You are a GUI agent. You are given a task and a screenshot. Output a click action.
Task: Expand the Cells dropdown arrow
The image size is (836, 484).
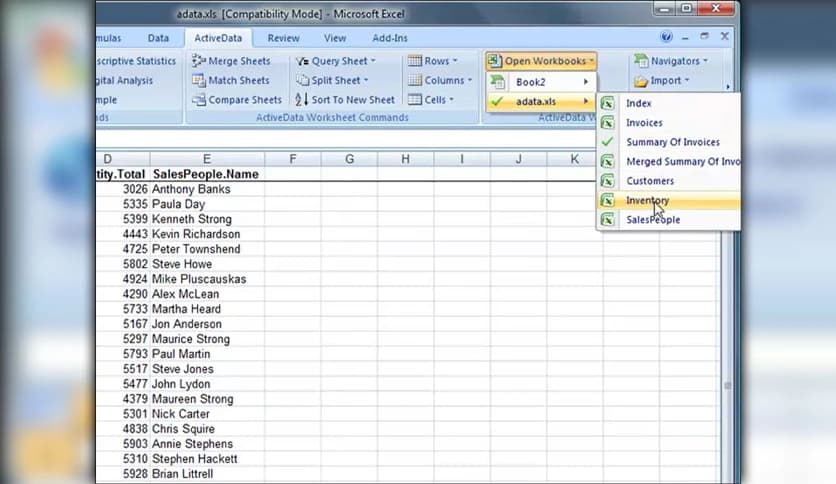tap(452, 100)
